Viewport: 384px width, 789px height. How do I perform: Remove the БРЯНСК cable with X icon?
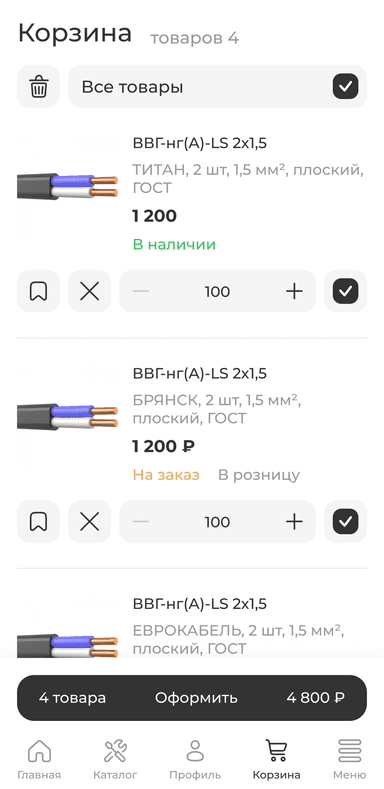tap(90, 522)
